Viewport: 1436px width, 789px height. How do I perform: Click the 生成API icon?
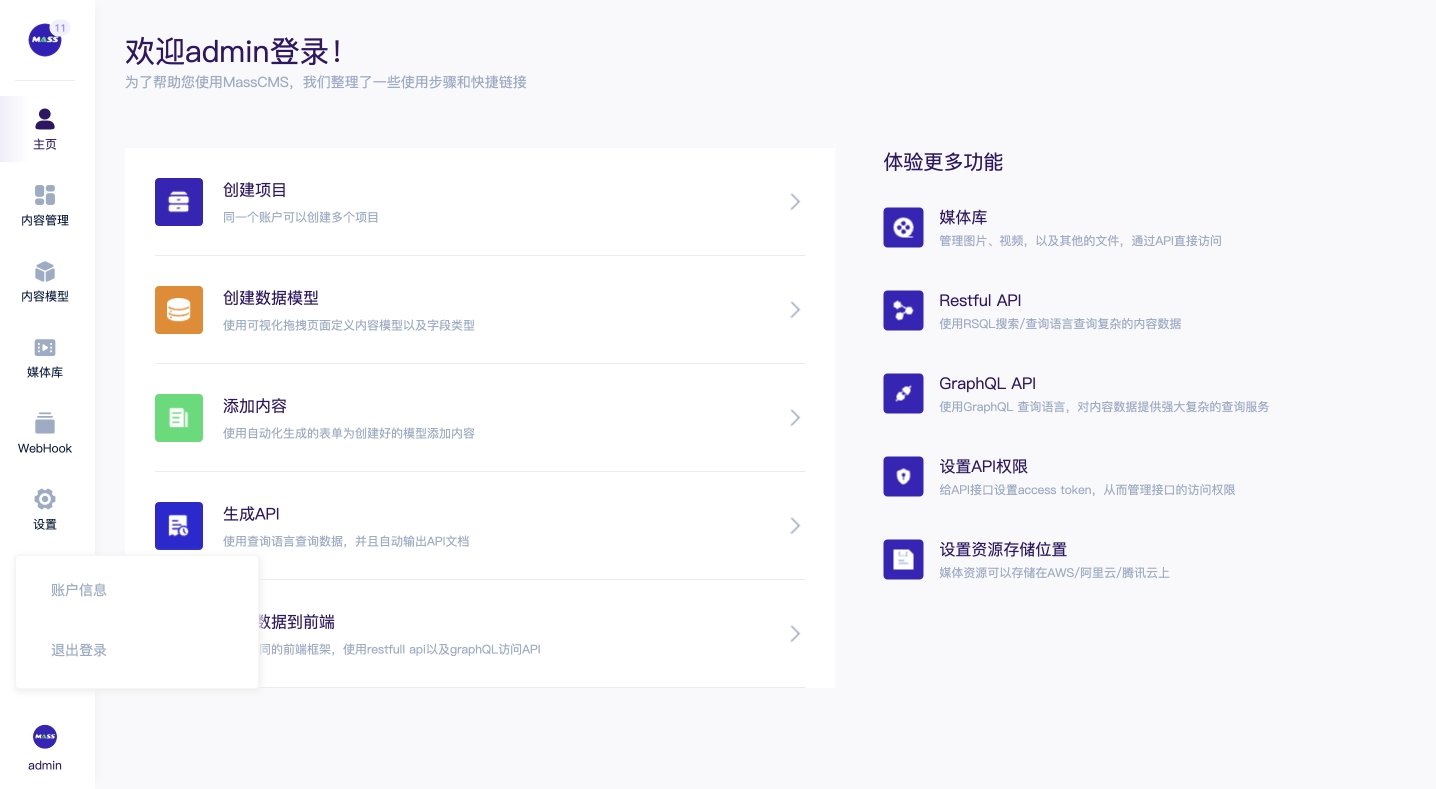[179, 526]
